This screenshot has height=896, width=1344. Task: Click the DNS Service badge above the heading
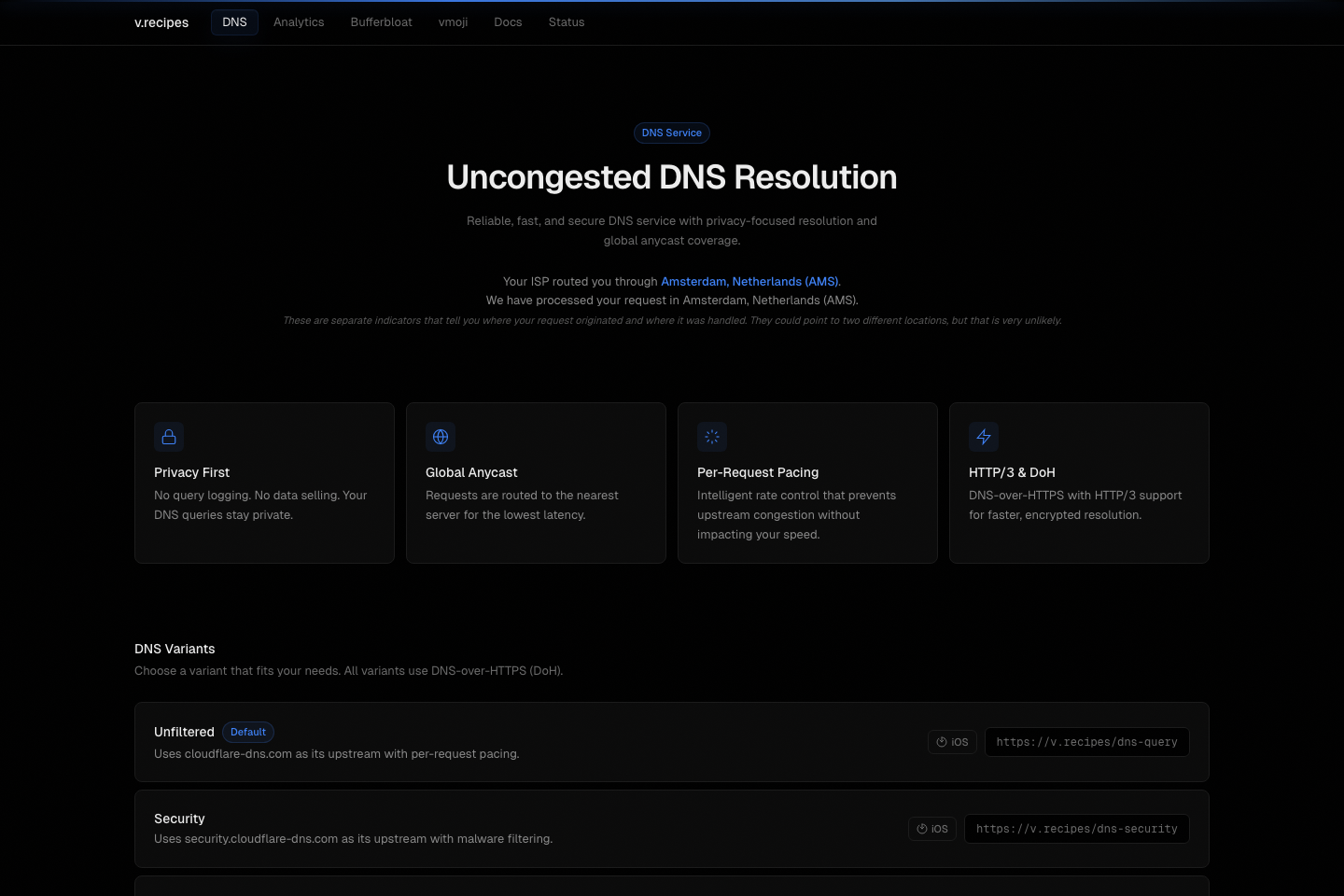[672, 133]
